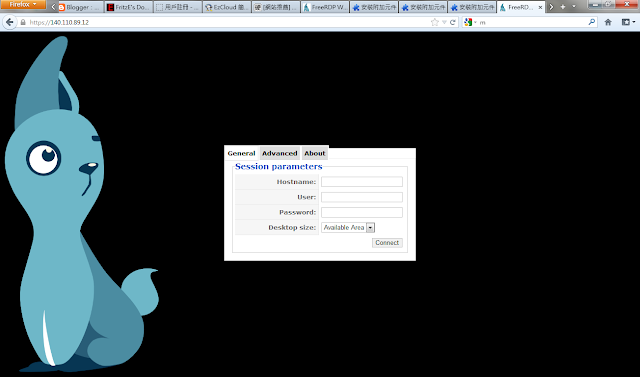Bookmark this page with the star icon
Viewport: 640px width, 377px height.
435,22
